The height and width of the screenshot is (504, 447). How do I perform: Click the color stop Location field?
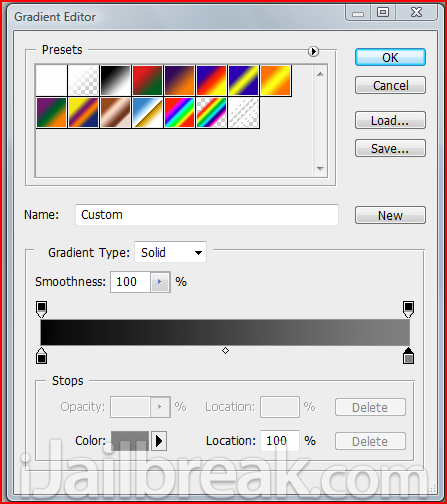[x=280, y=441]
